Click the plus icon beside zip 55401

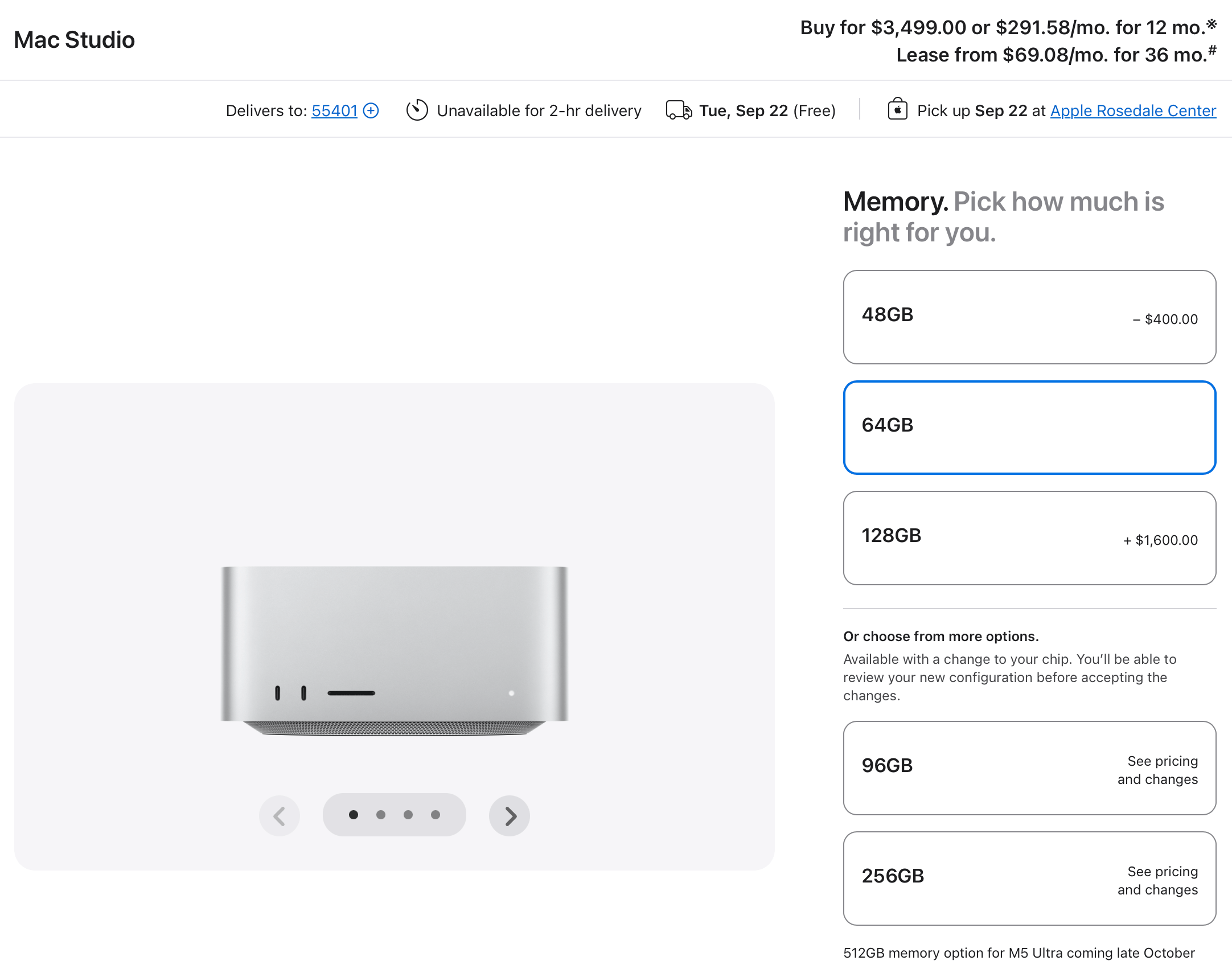(371, 110)
